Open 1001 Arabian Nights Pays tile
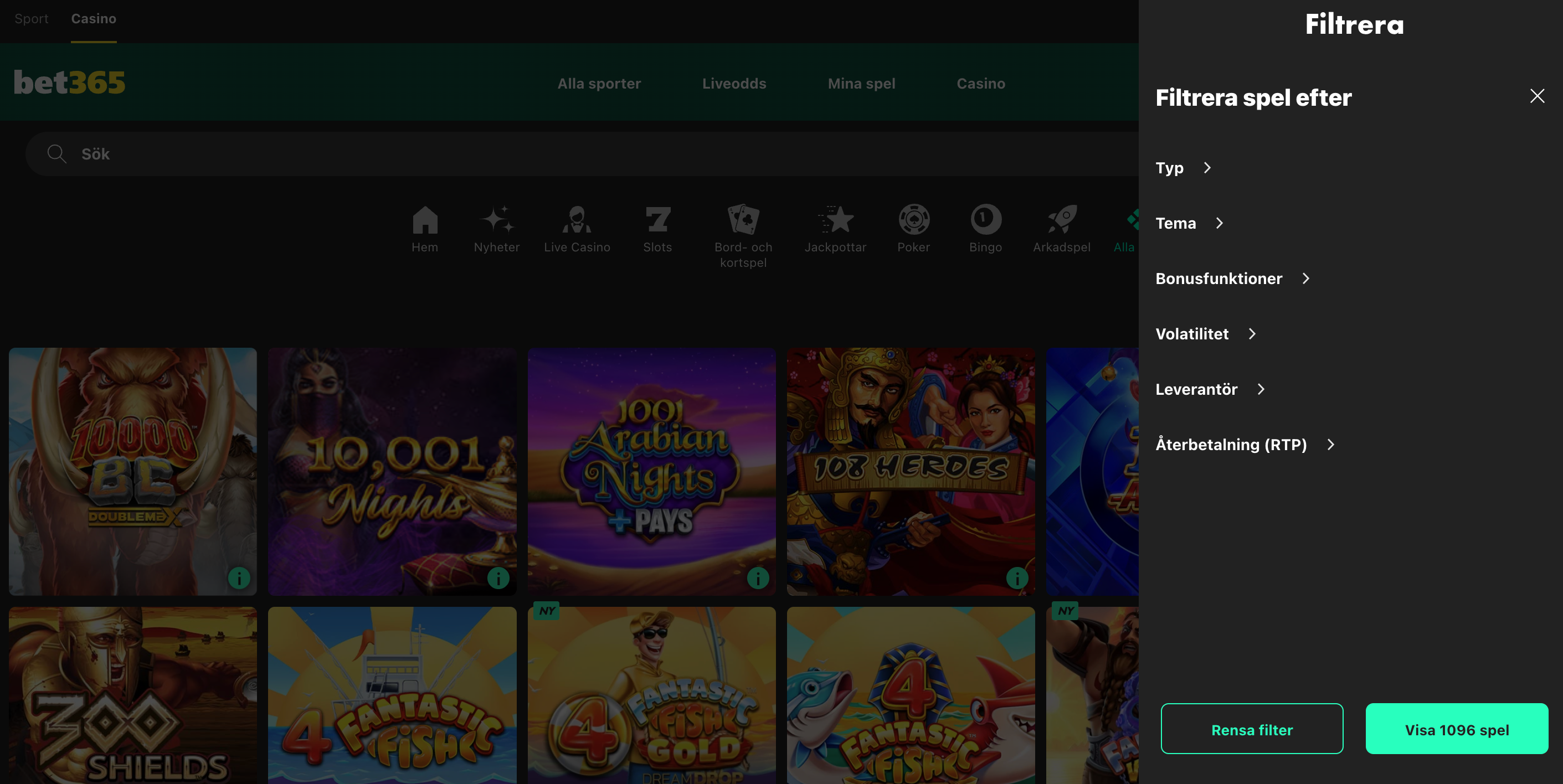1563x784 pixels. (x=652, y=471)
